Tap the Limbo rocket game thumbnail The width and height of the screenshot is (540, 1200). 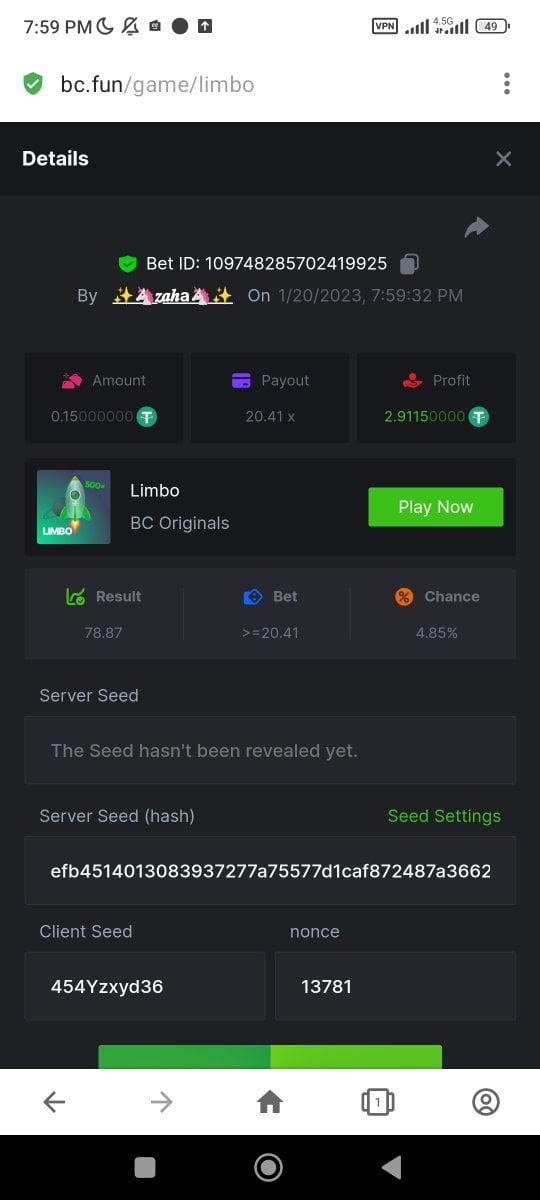[74, 507]
